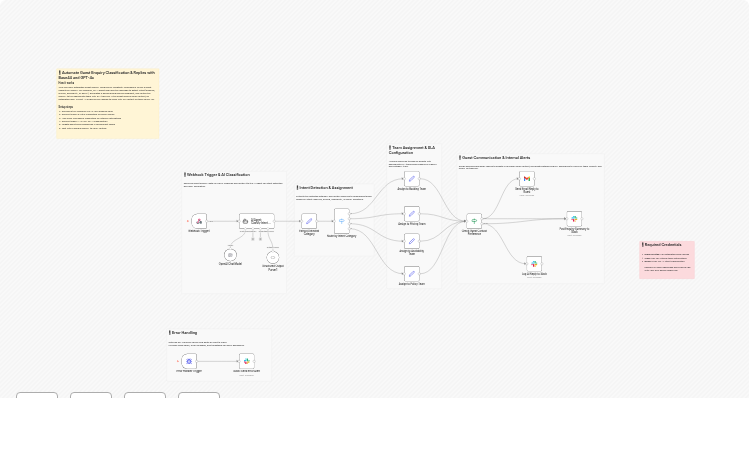Select the Webhook Trigger node
The image size is (749, 450).
coord(199,221)
